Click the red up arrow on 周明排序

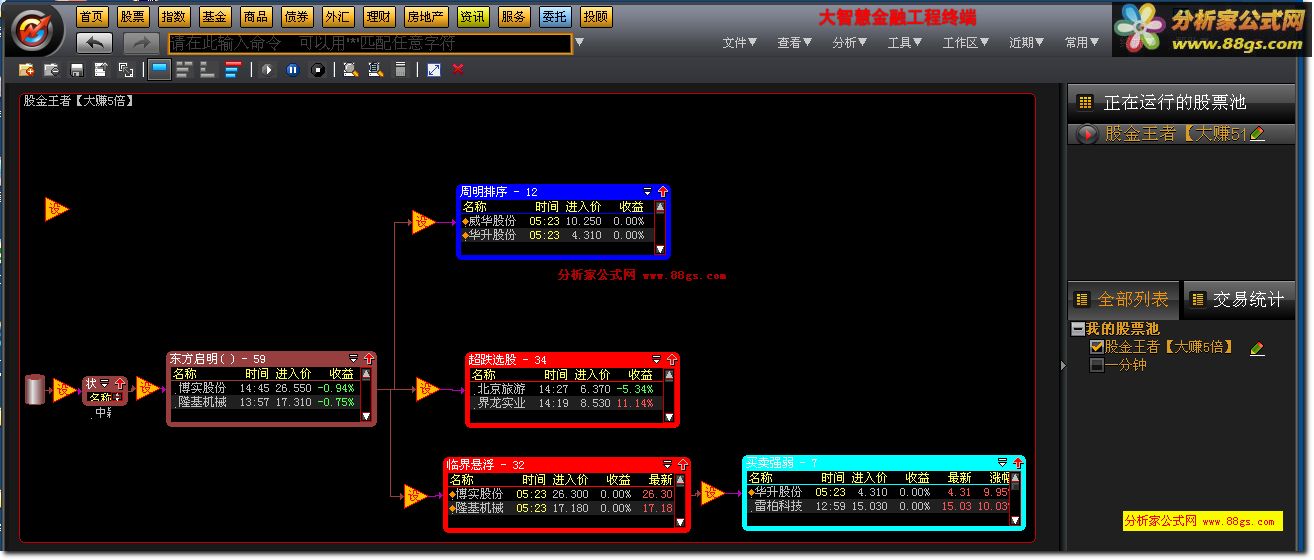(x=662, y=191)
